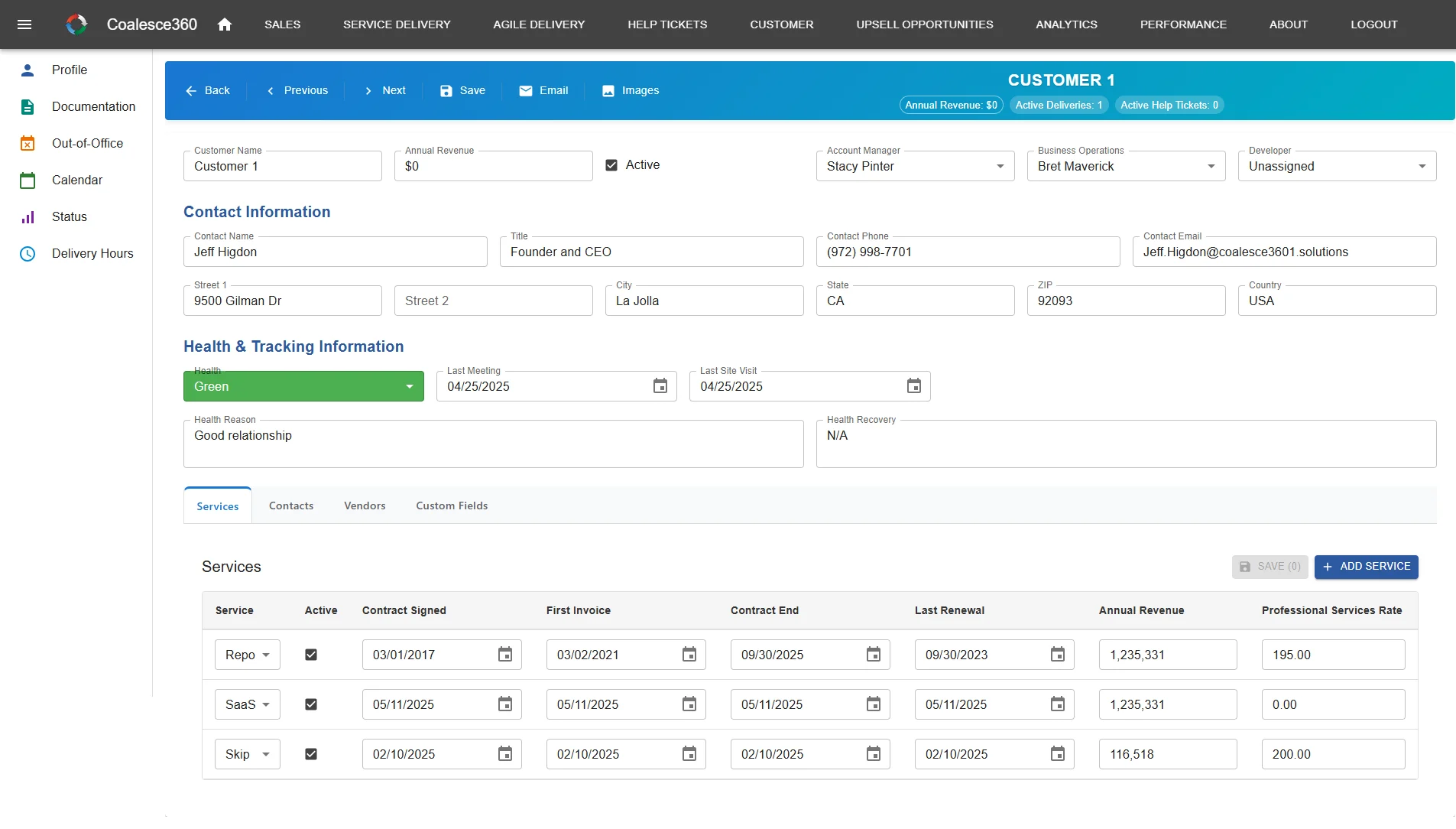The image size is (1456, 829).
Task: Open the UPSELL OPPORTUNITIES menu
Action: [x=925, y=24]
